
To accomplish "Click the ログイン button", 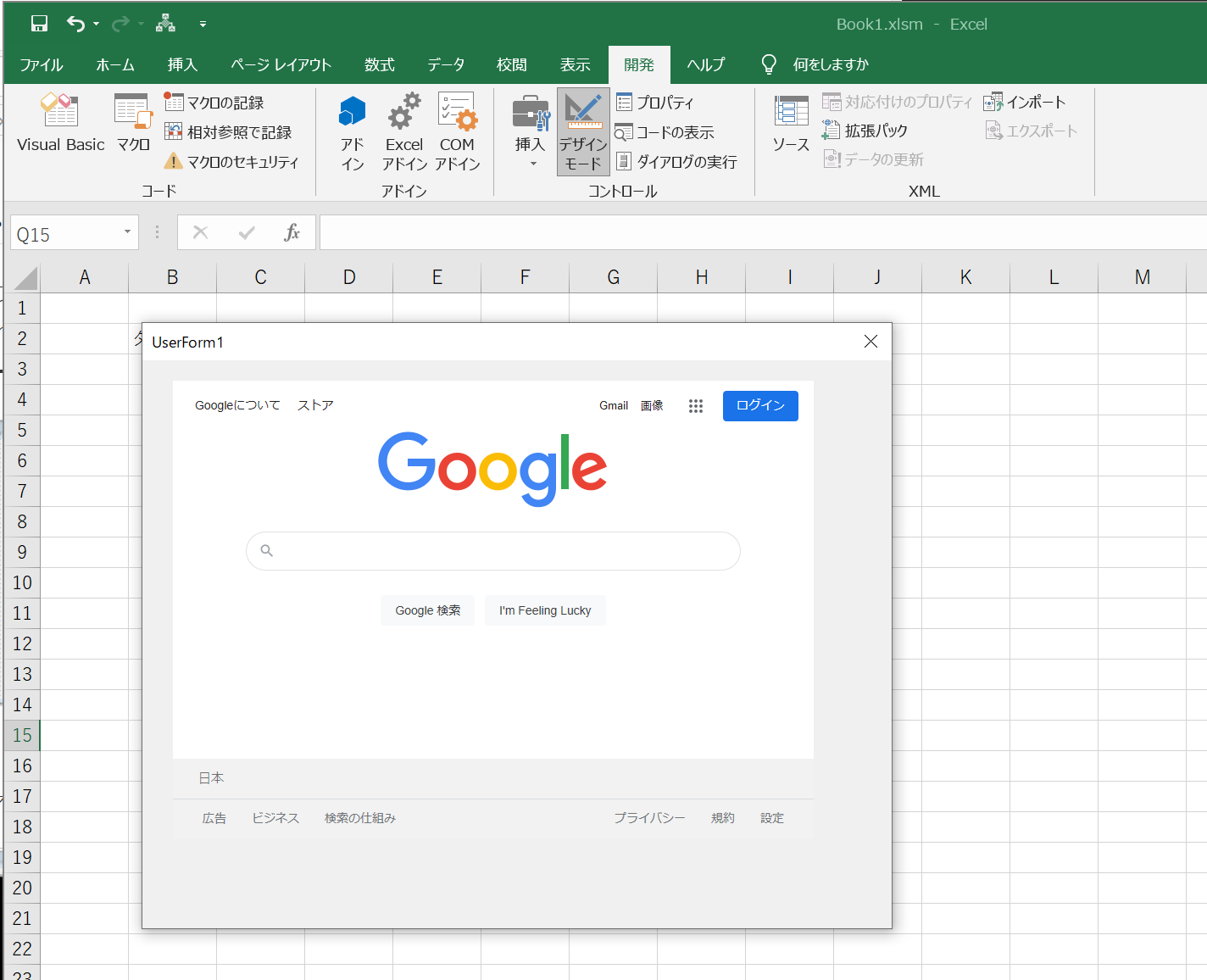I will (x=760, y=406).
